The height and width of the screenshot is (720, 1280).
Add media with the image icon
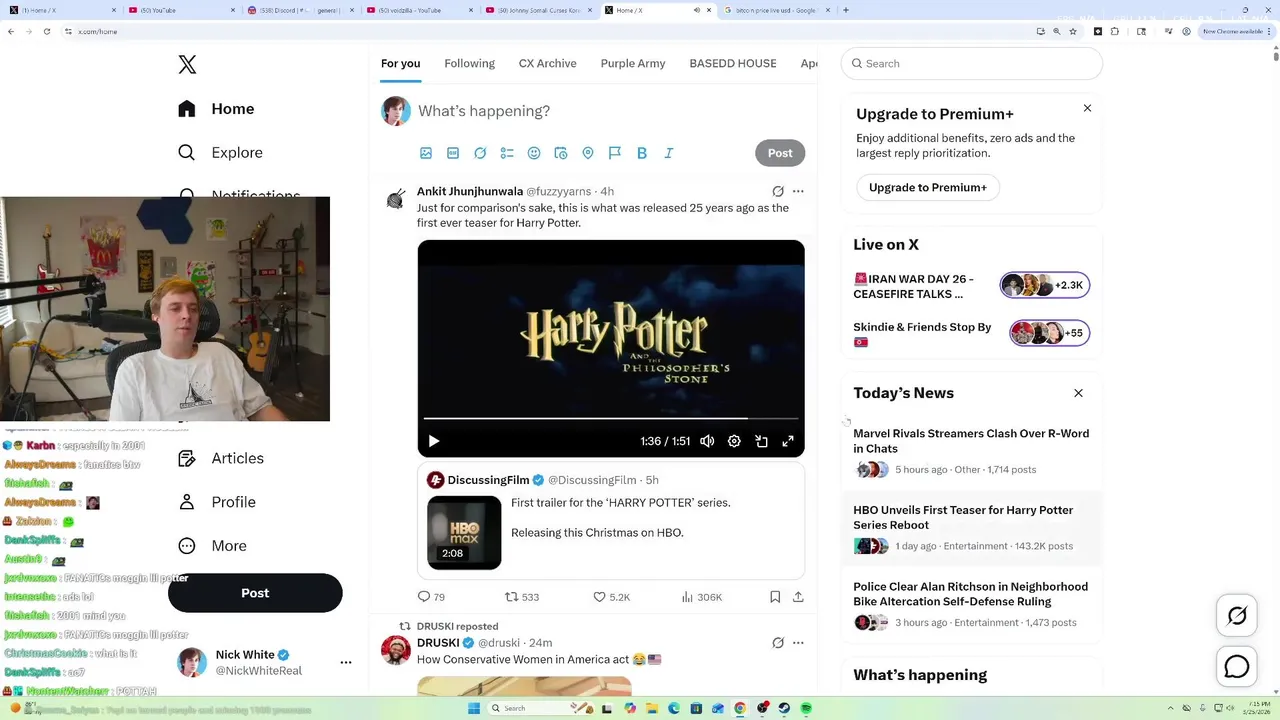point(426,153)
